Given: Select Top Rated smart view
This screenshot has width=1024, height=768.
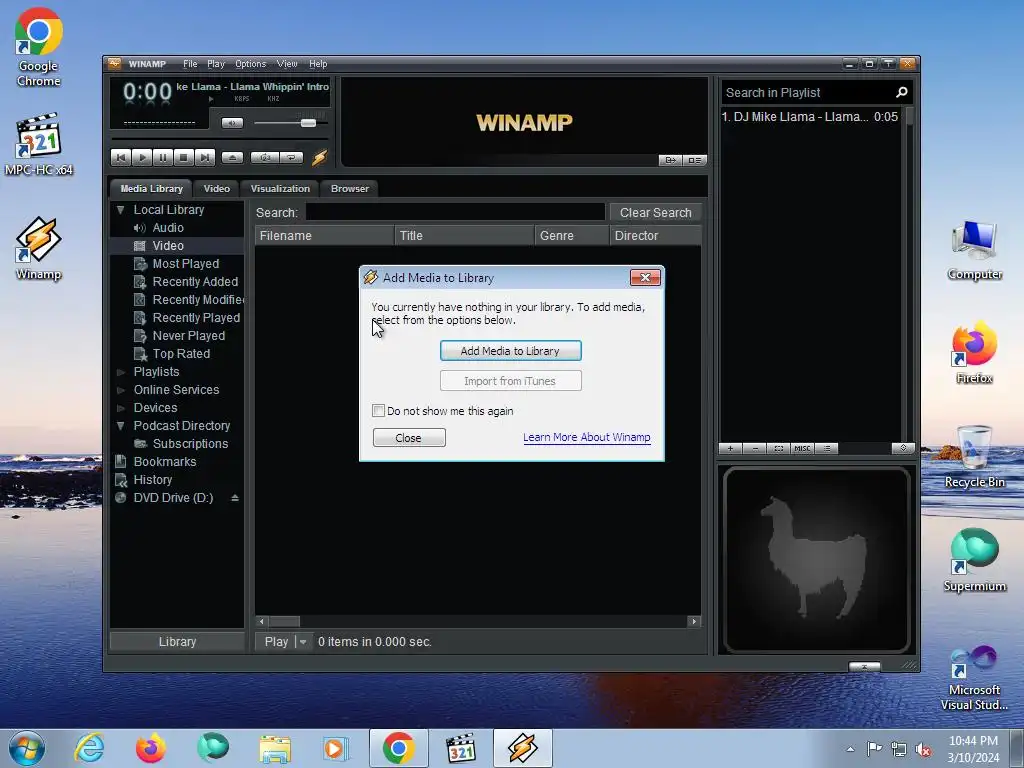Looking at the screenshot, I should (x=181, y=354).
